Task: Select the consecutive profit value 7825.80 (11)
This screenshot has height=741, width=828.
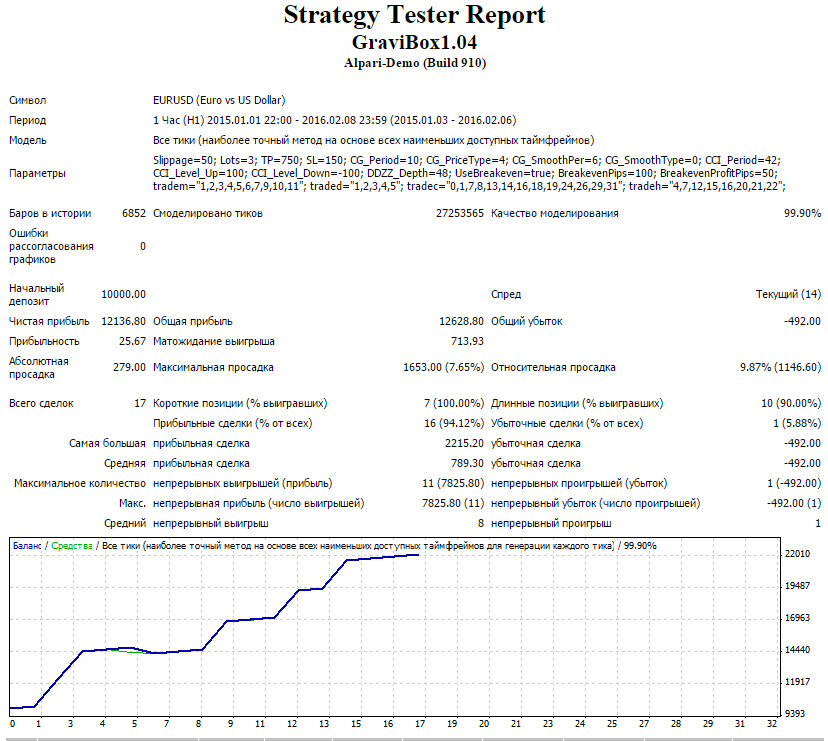Action: click(x=453, y=504)
